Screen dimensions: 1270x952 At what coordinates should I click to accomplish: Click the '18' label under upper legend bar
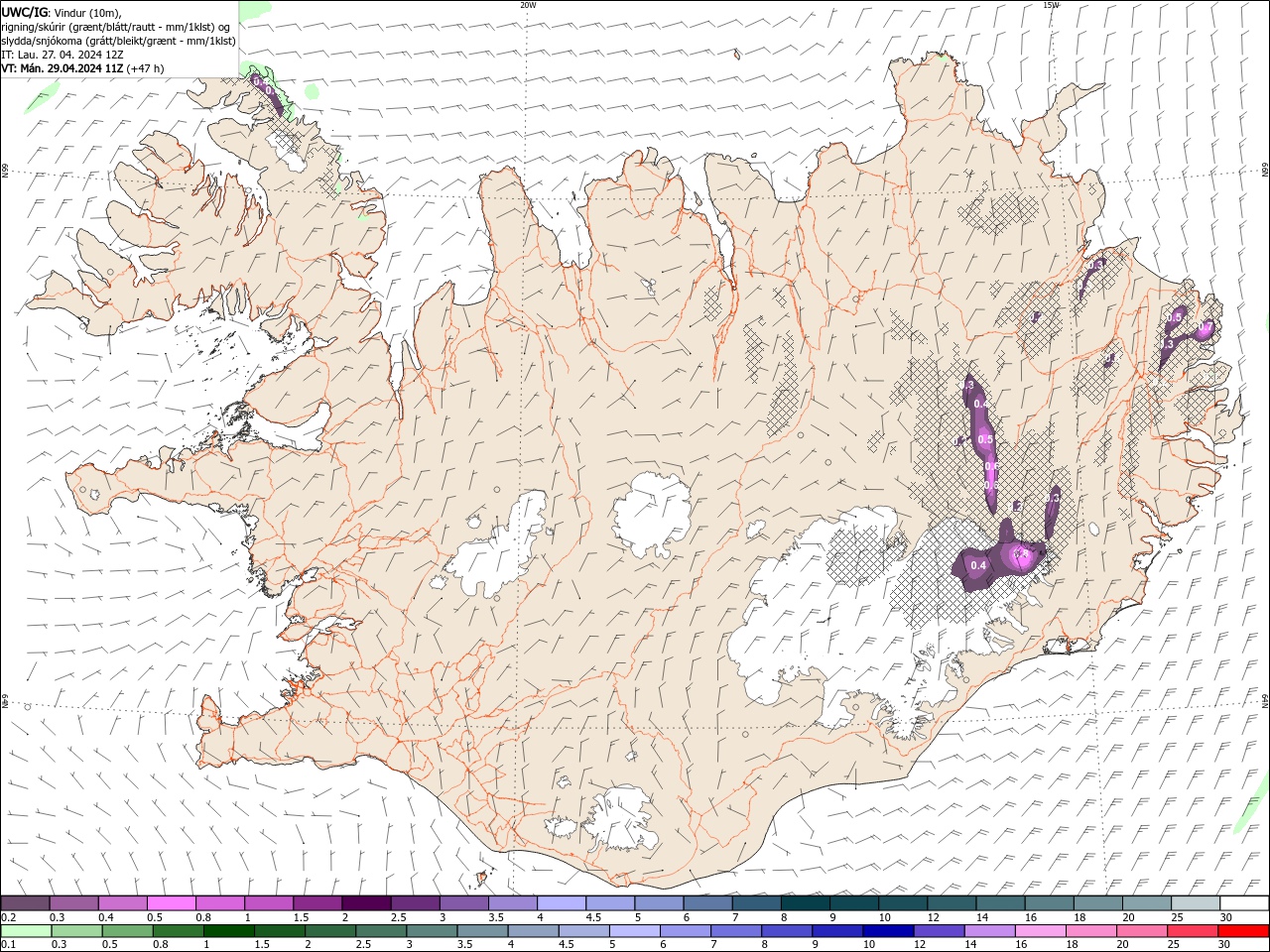click(x=1079, y=917)
